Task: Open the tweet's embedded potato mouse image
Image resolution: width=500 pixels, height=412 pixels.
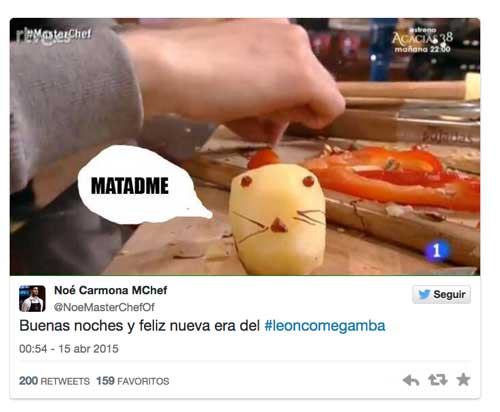Action: point(245,147)
